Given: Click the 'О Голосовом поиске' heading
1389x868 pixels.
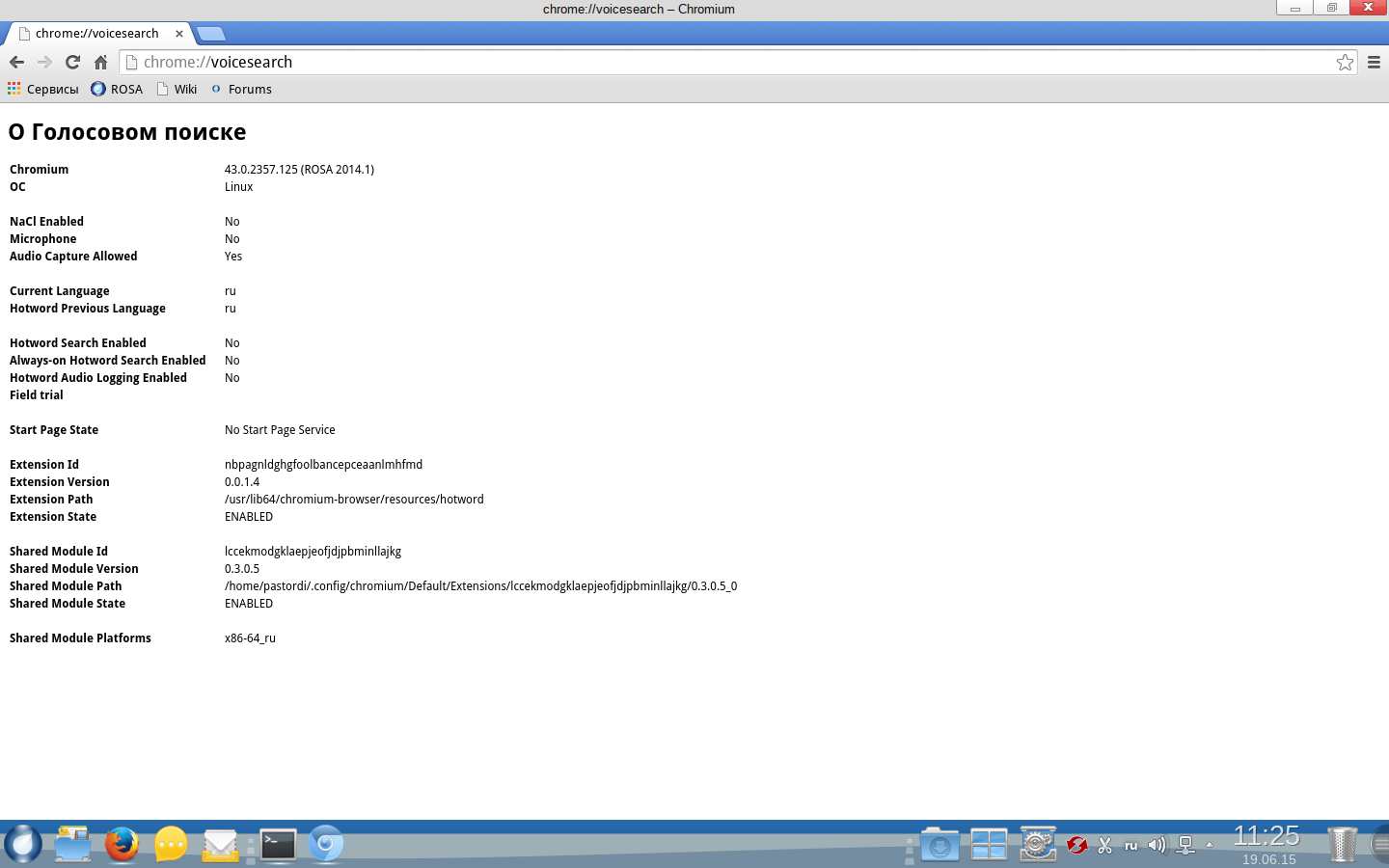Looking at the screenshot, I should (x=127, y=132).
